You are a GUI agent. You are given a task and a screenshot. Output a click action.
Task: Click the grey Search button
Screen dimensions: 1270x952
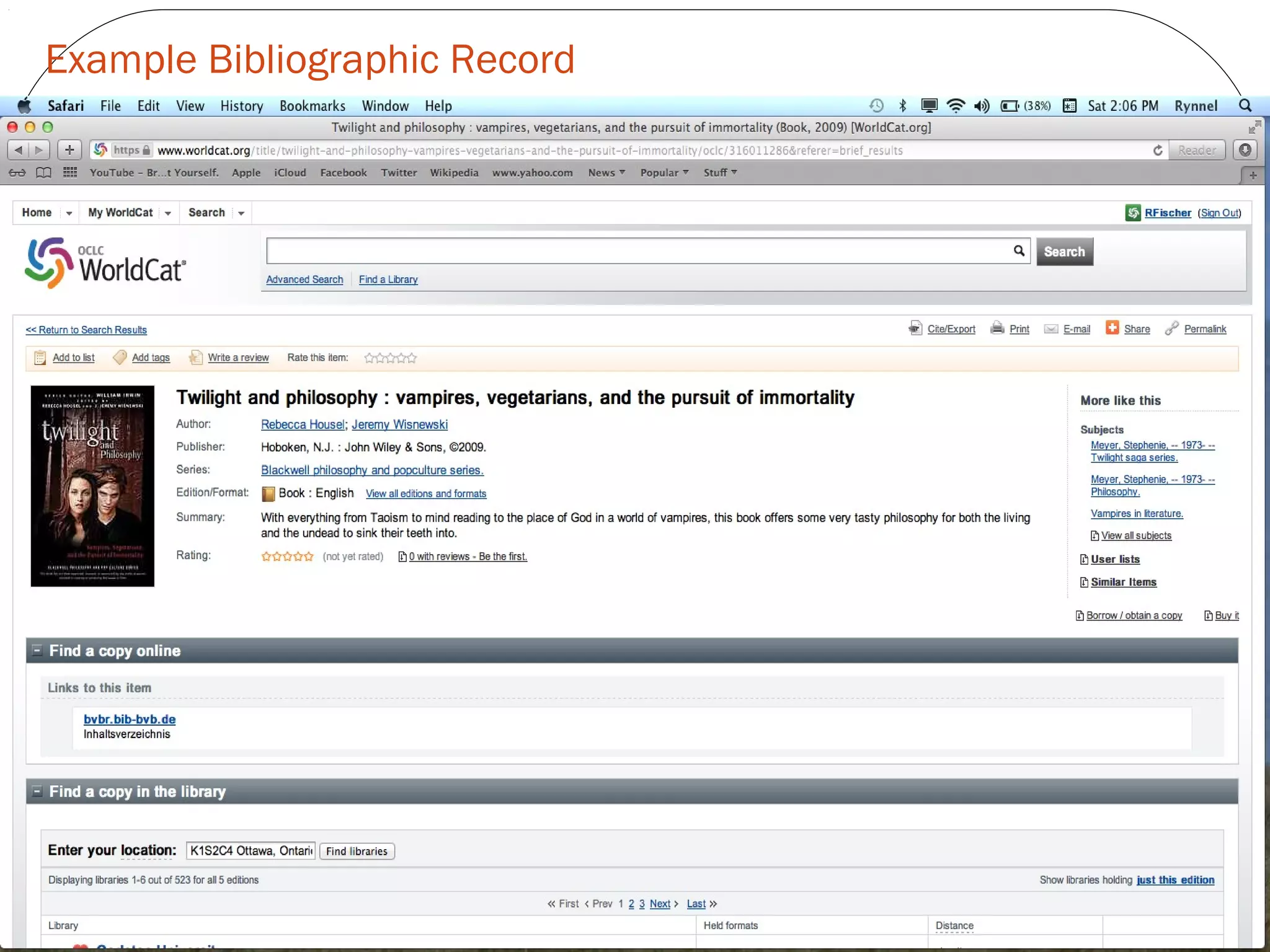(x=1064, y=252)
